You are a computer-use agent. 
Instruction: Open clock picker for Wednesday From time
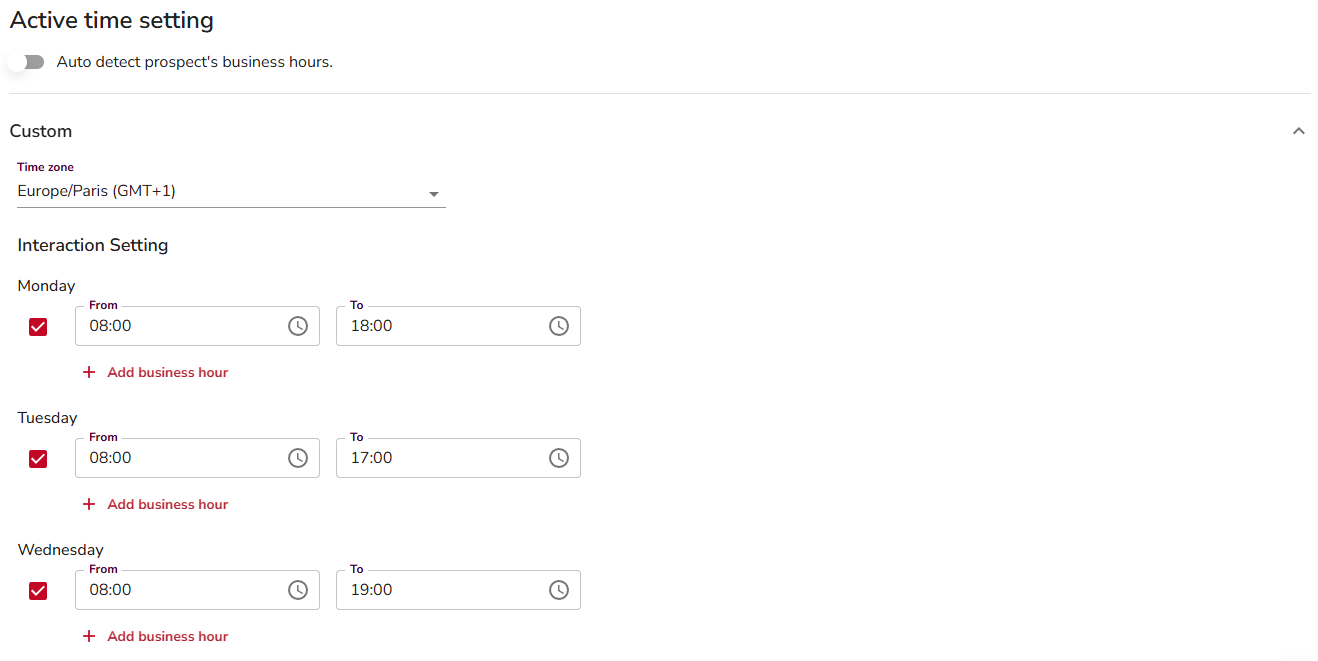coord(298,590)
